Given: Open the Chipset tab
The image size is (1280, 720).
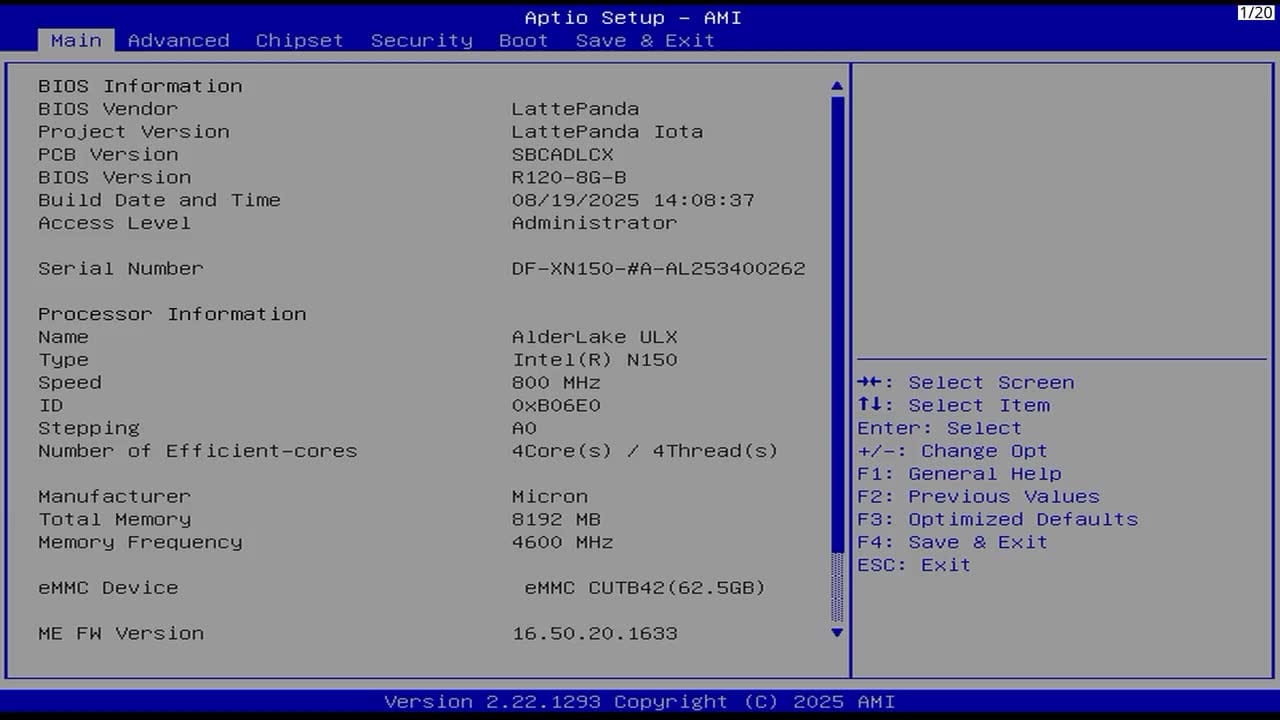Looking at the screenshot, I should [x=299, y=41].
